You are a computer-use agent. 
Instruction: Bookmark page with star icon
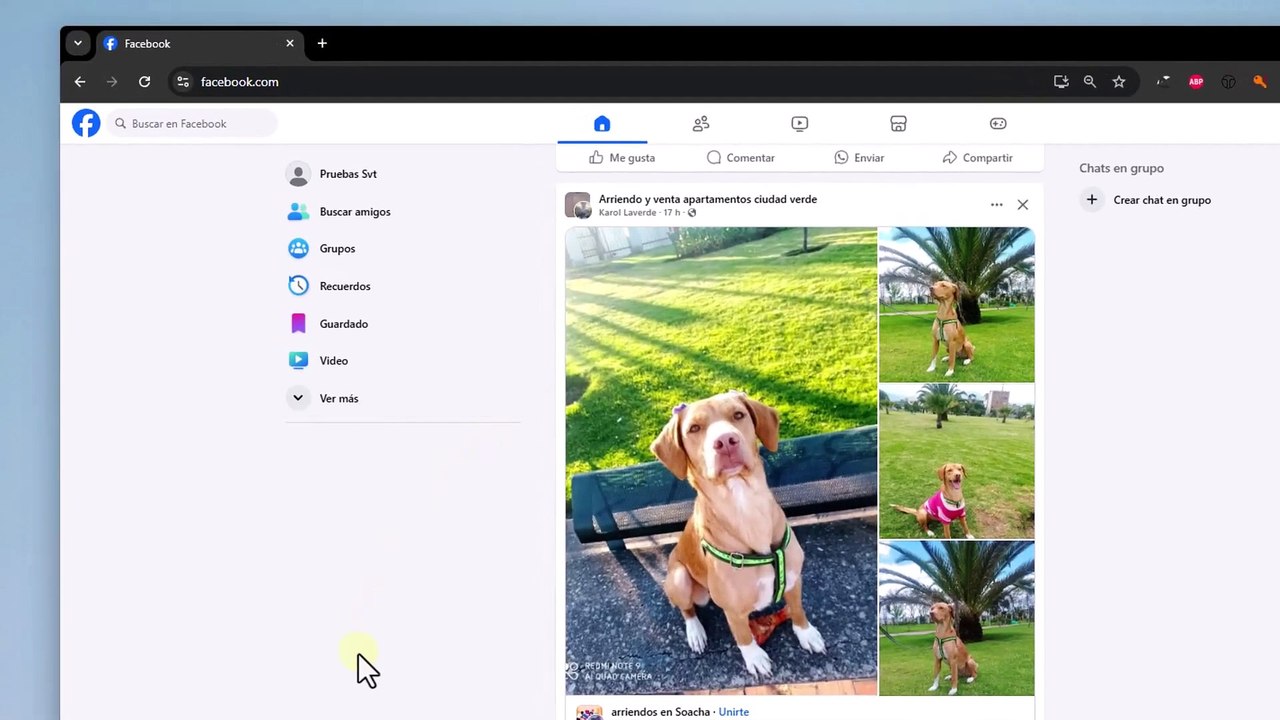(1119, 82)
